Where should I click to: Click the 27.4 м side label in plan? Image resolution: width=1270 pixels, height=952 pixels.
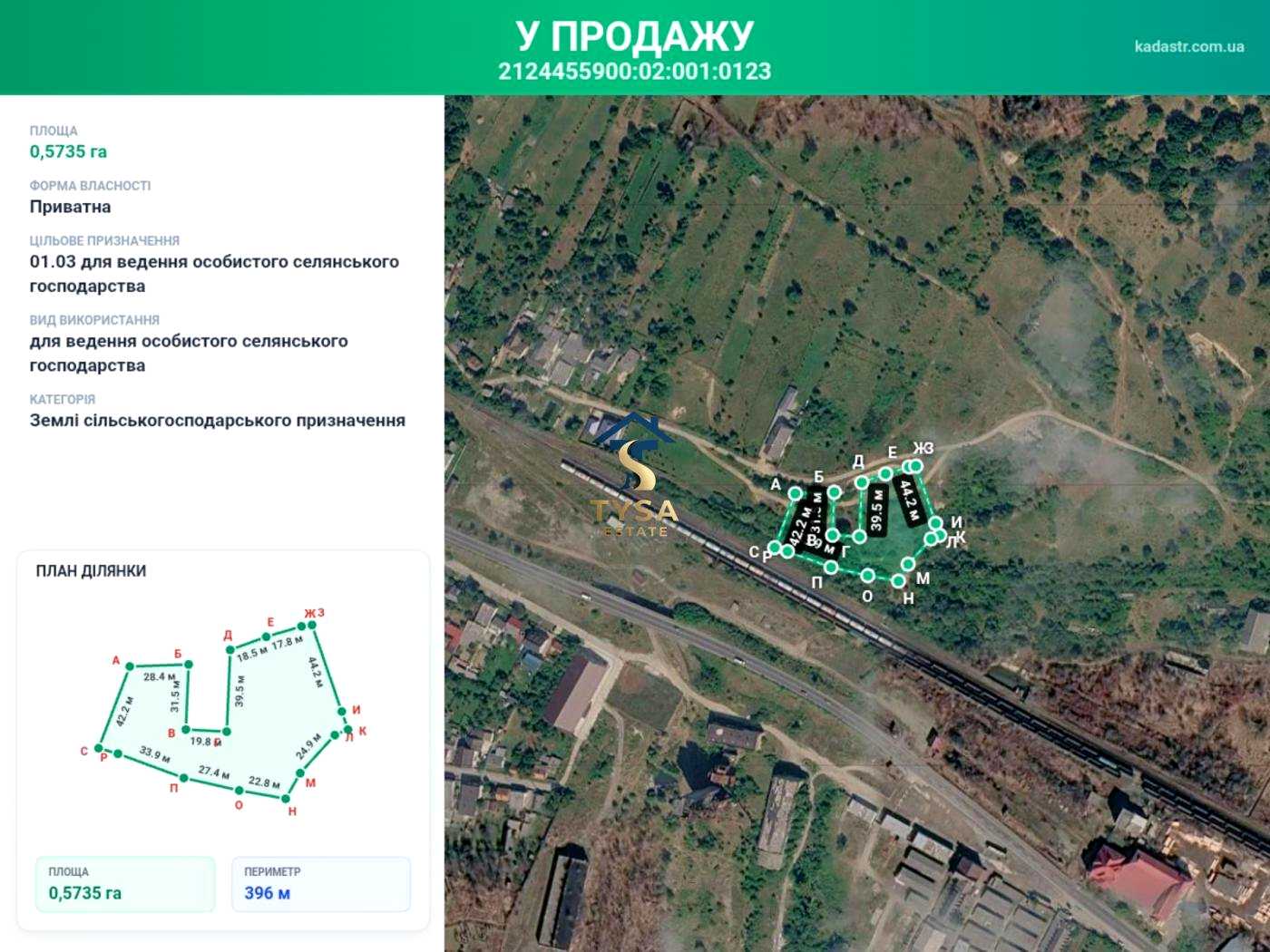(213, 772)
